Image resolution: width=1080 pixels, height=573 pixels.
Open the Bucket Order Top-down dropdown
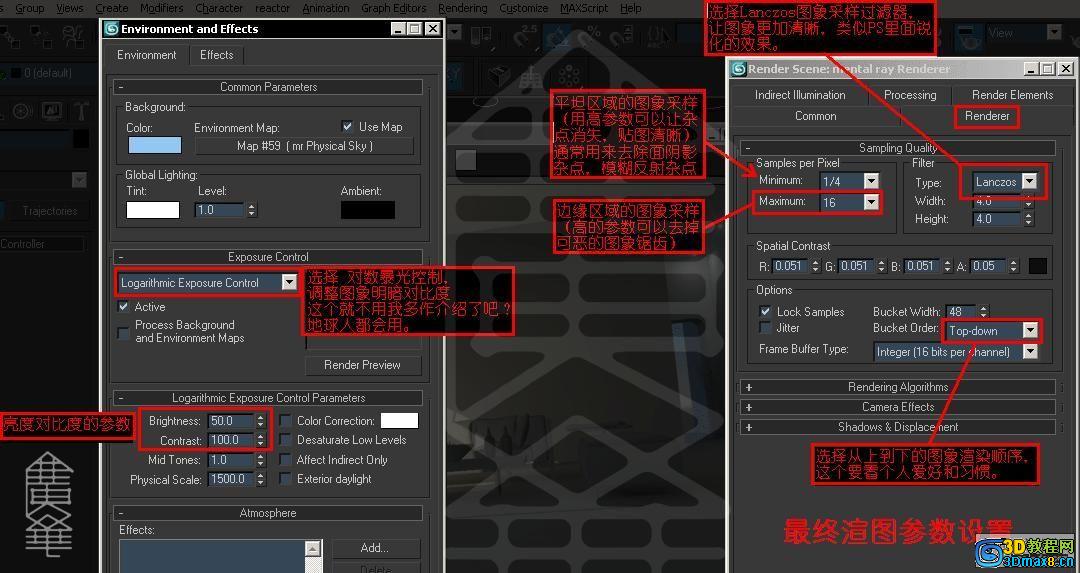1030,331
